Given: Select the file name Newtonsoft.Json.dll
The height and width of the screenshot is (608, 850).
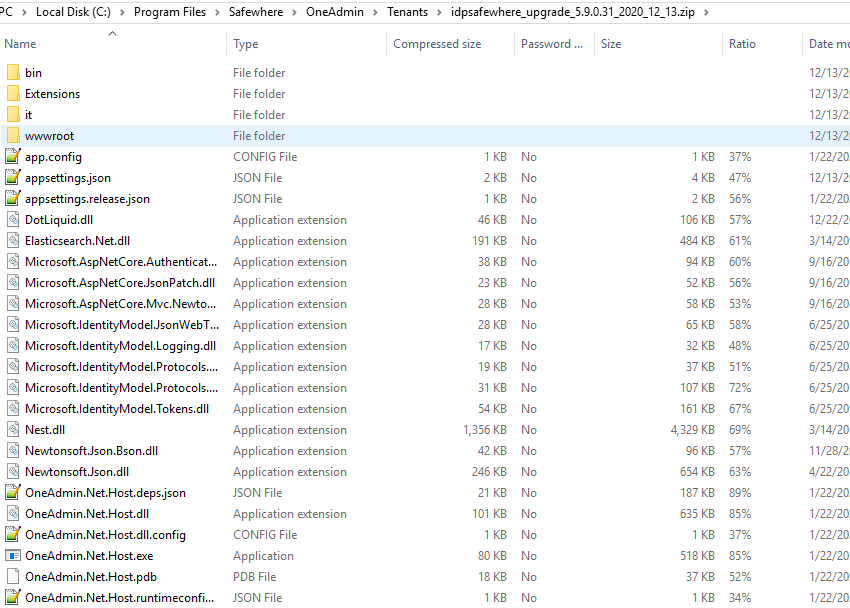Looking at the screenshot, I should point(77,472).
